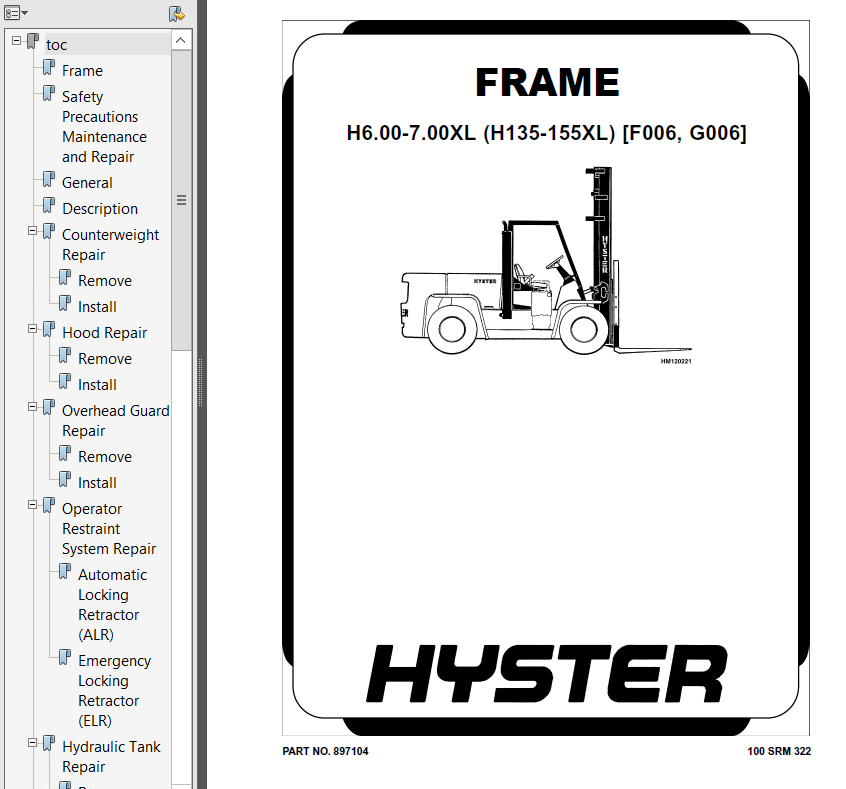Click the find current bookmark icon
This screenshot has width=846, height=789.
tap(176, 13)
